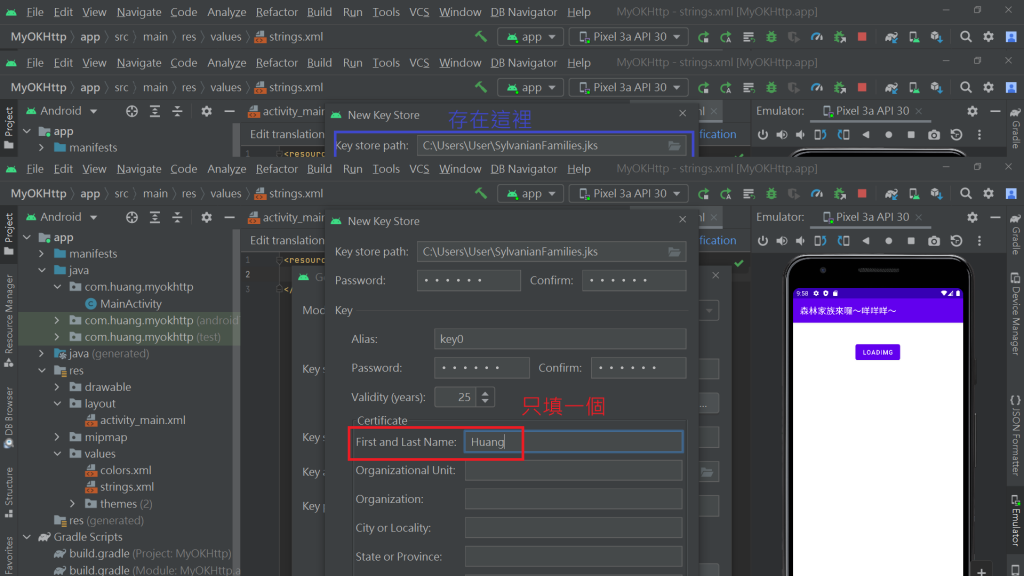Collapse the Gradle Scripts node
Viewport: 1024px width, 576px height.
click(27, 537)
